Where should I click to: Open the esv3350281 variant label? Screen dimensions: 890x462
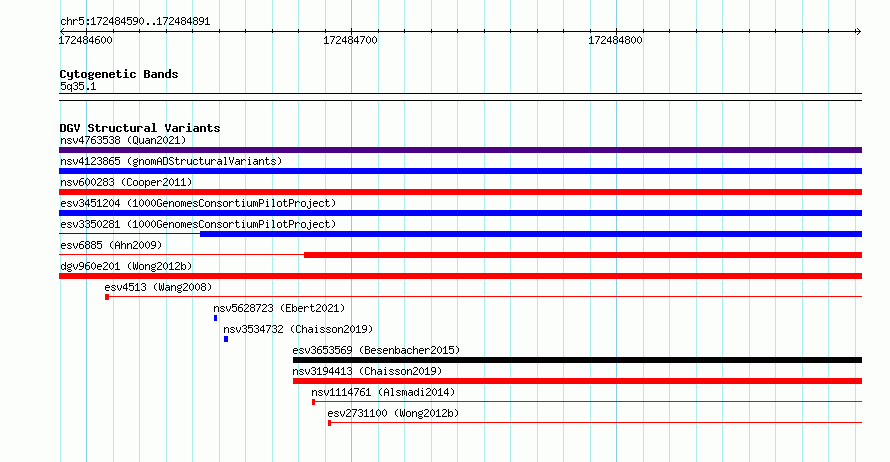[198, 224]
